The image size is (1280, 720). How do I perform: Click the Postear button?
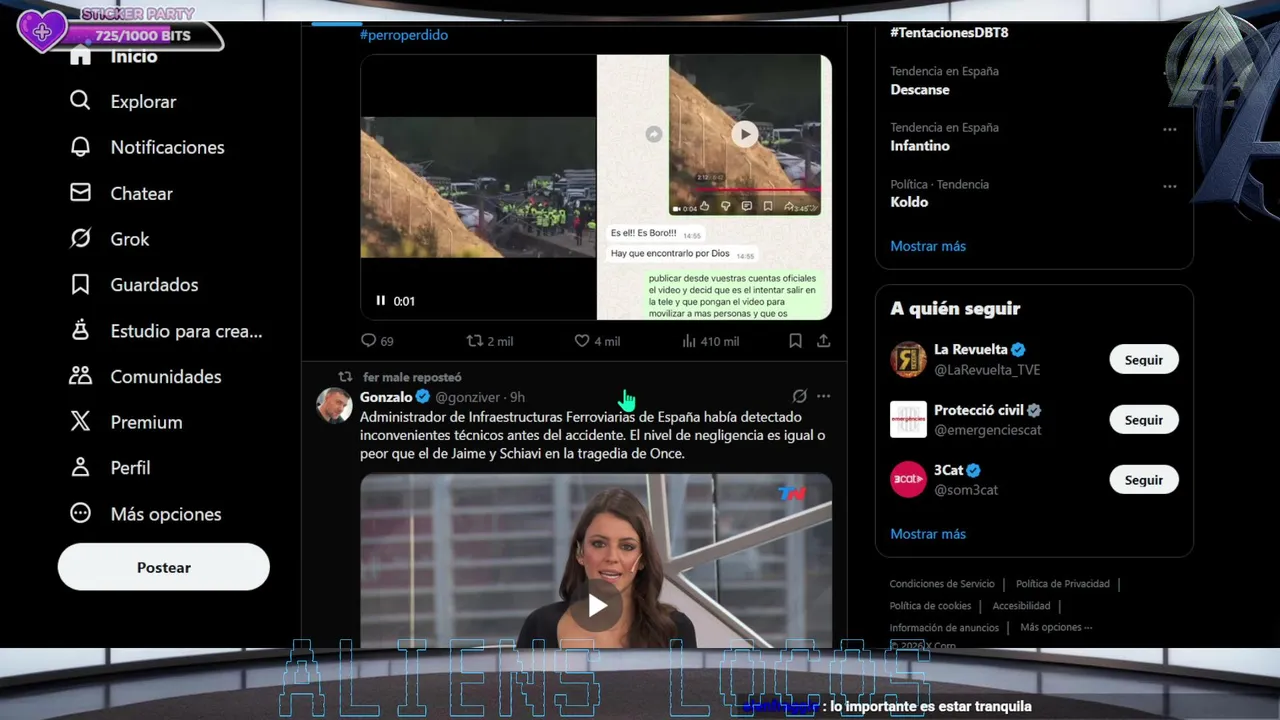(x=164, y=567)
